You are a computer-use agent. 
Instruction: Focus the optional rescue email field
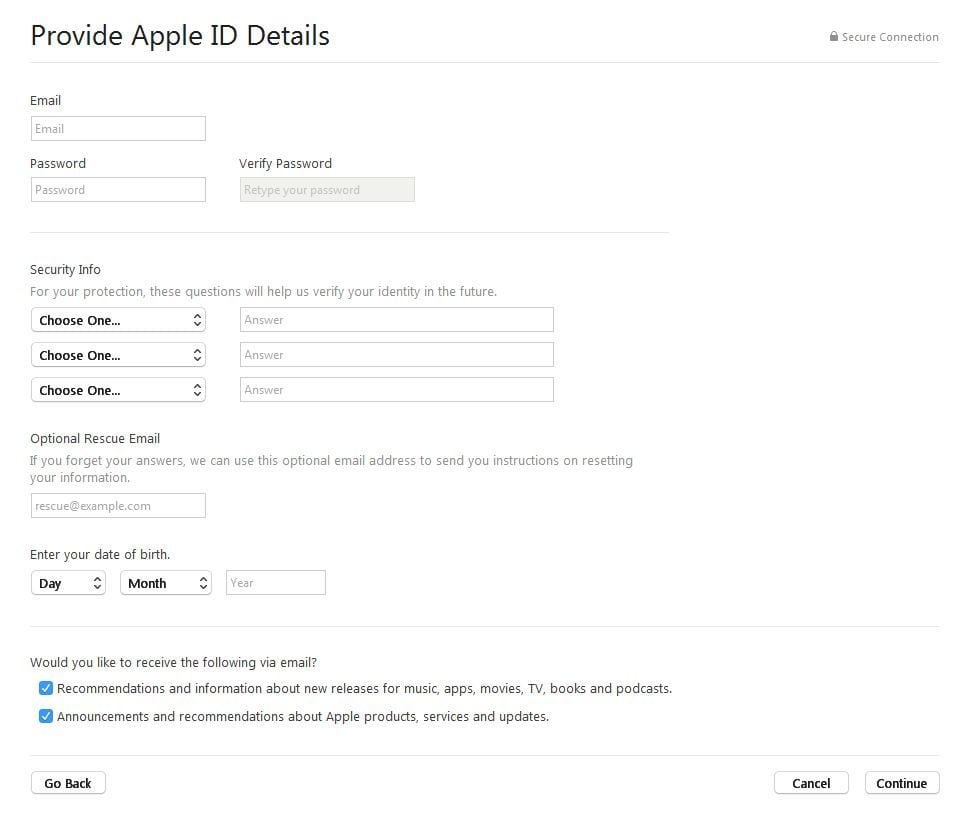[118, 506]
